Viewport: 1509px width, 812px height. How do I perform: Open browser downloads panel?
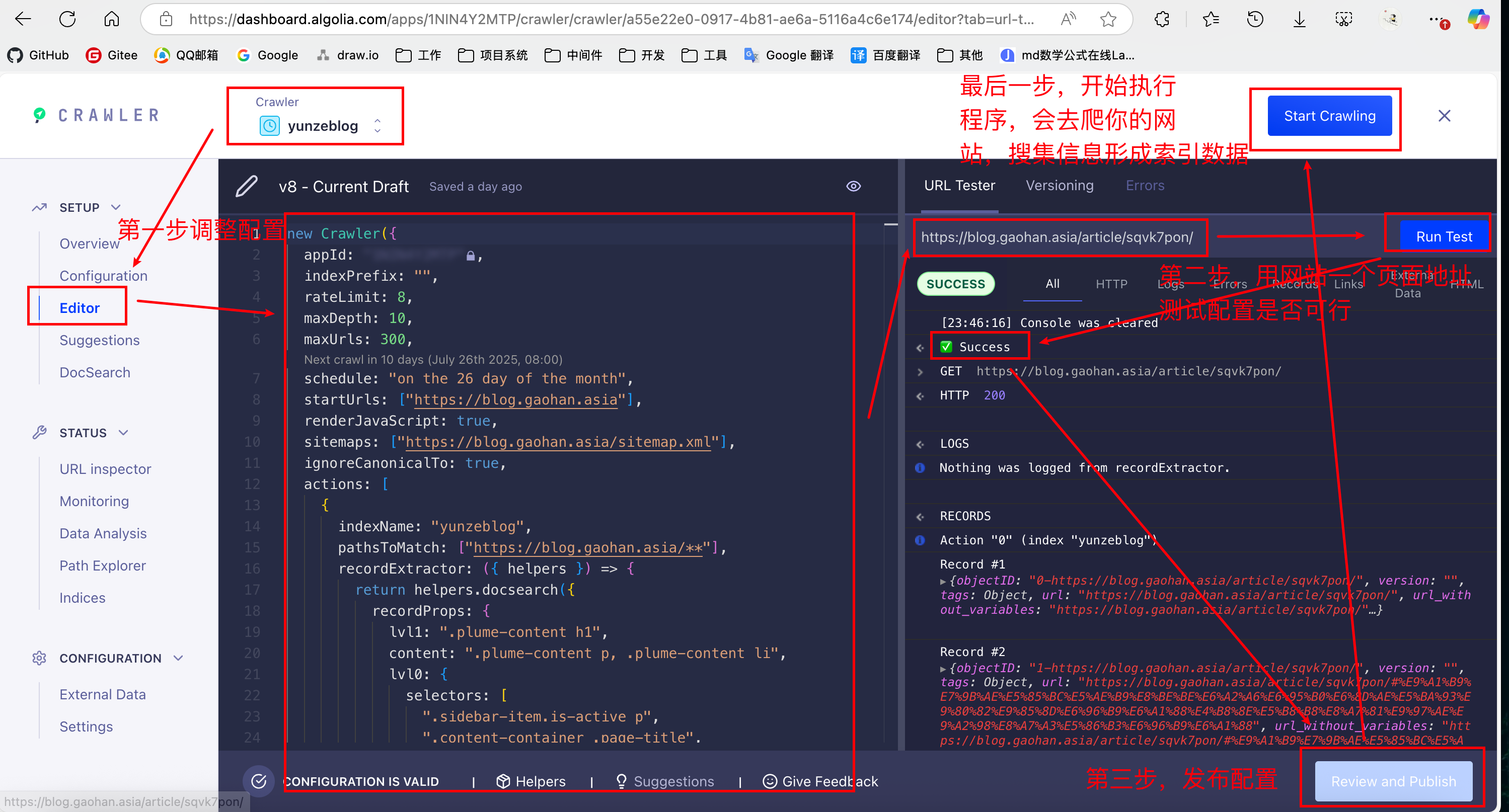(1299, 19)
